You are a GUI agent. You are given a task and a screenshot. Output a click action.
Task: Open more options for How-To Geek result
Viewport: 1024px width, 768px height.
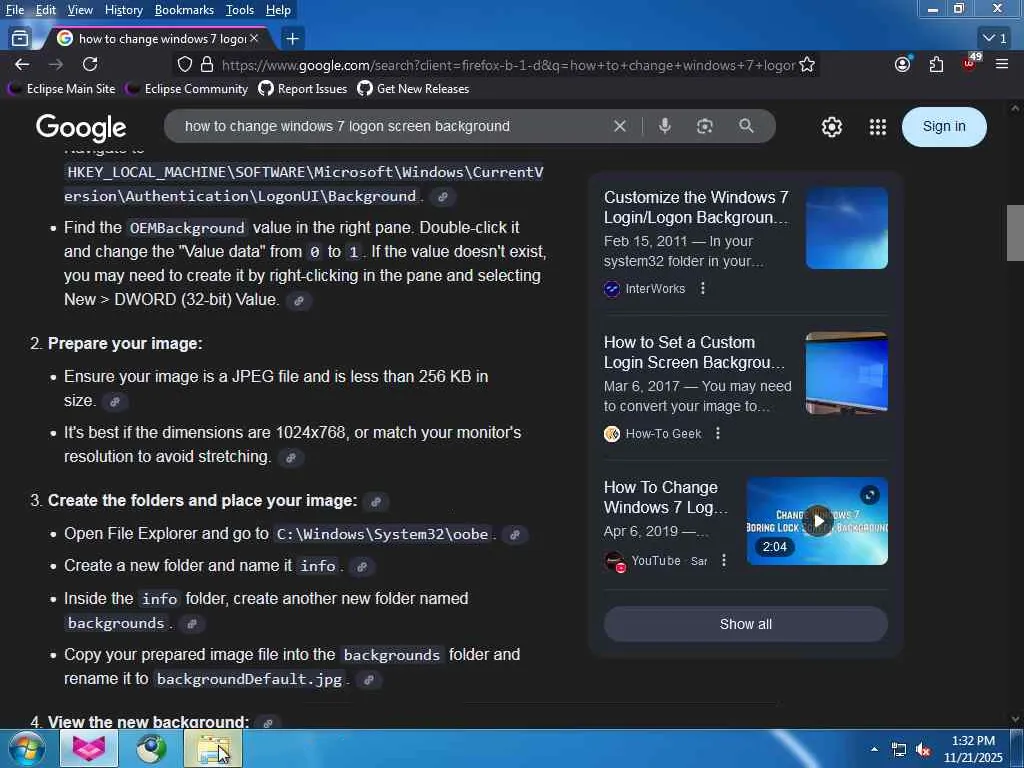[x=718, y=433]
